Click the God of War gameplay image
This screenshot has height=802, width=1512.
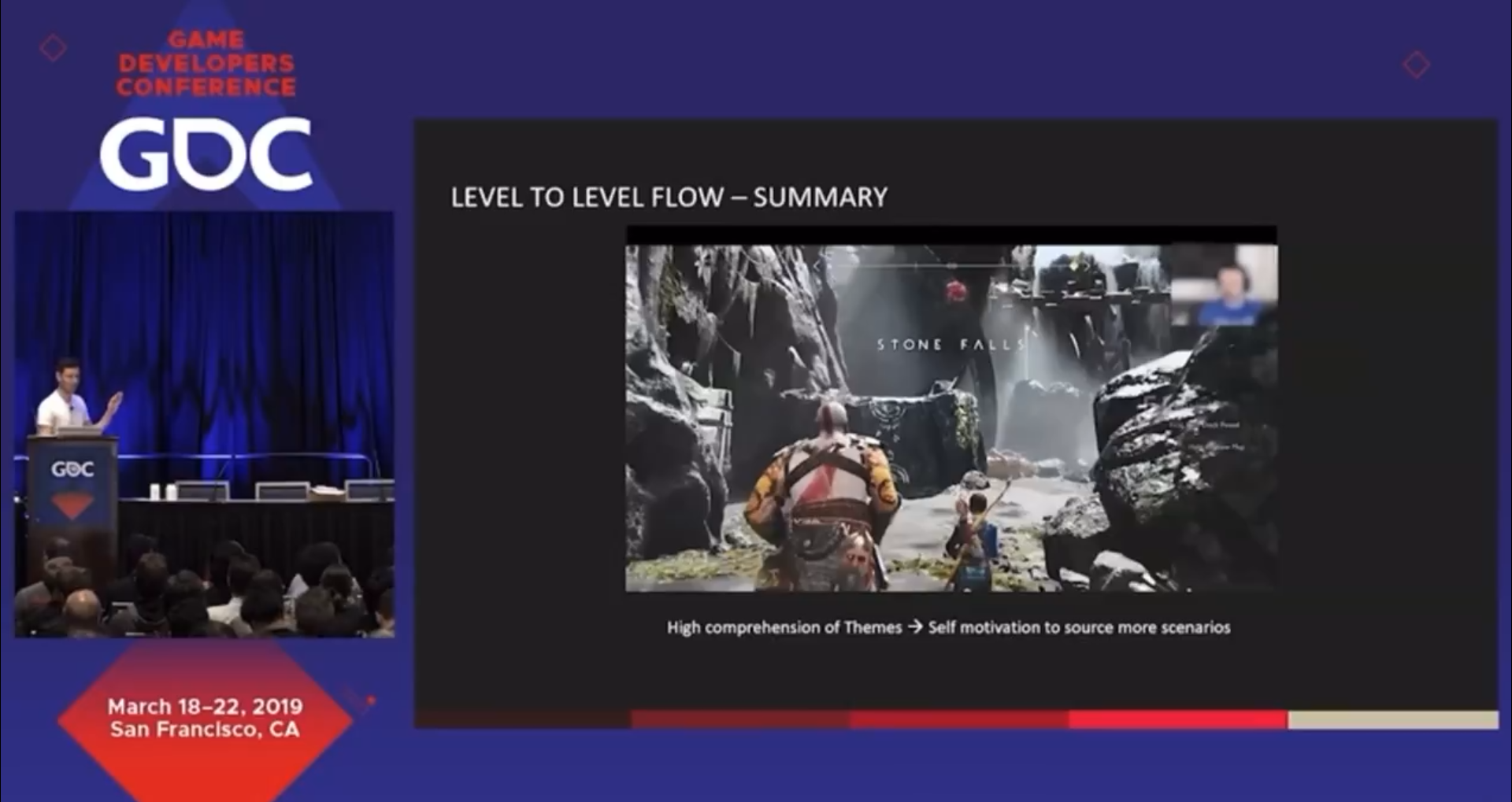pos(951,417)
